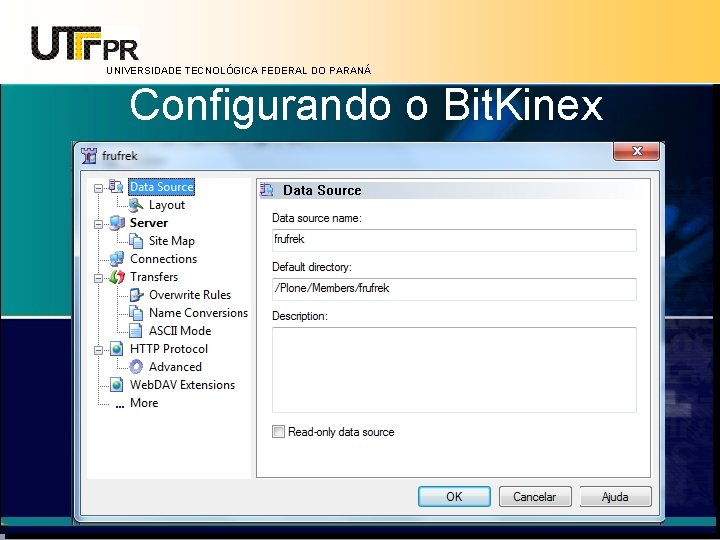720x540 pixels.
Task: Open WebDAV Extensions settings
Action: [x=182, y=385]
